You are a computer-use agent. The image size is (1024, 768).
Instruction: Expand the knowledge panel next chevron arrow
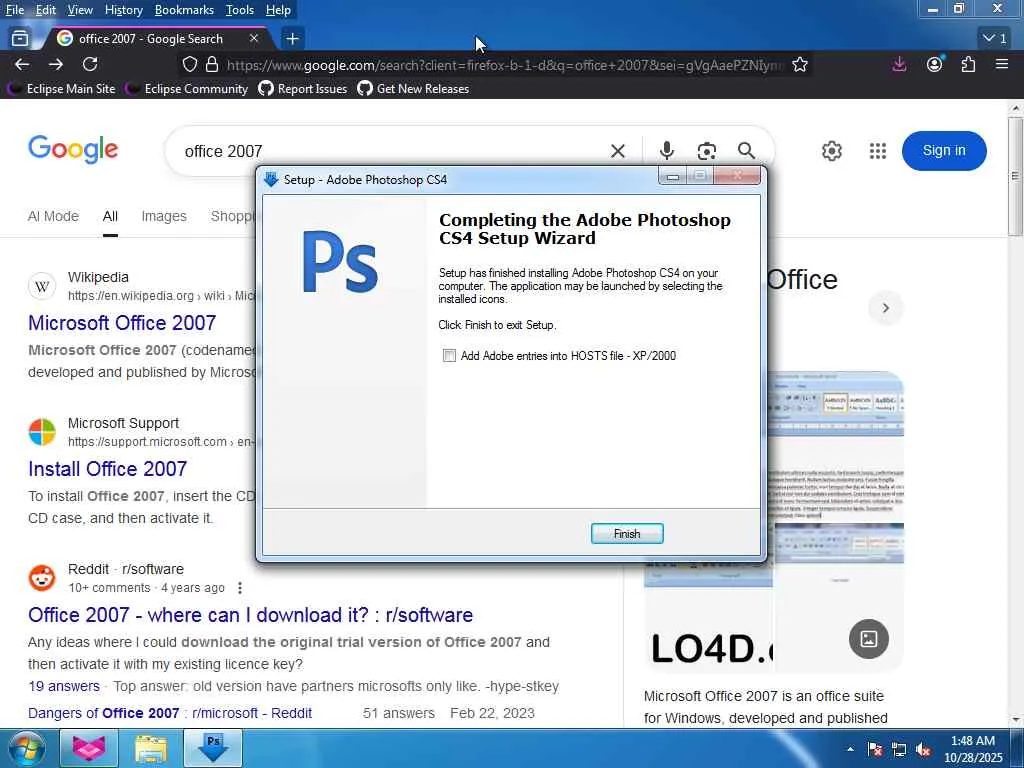click(886, 308)
